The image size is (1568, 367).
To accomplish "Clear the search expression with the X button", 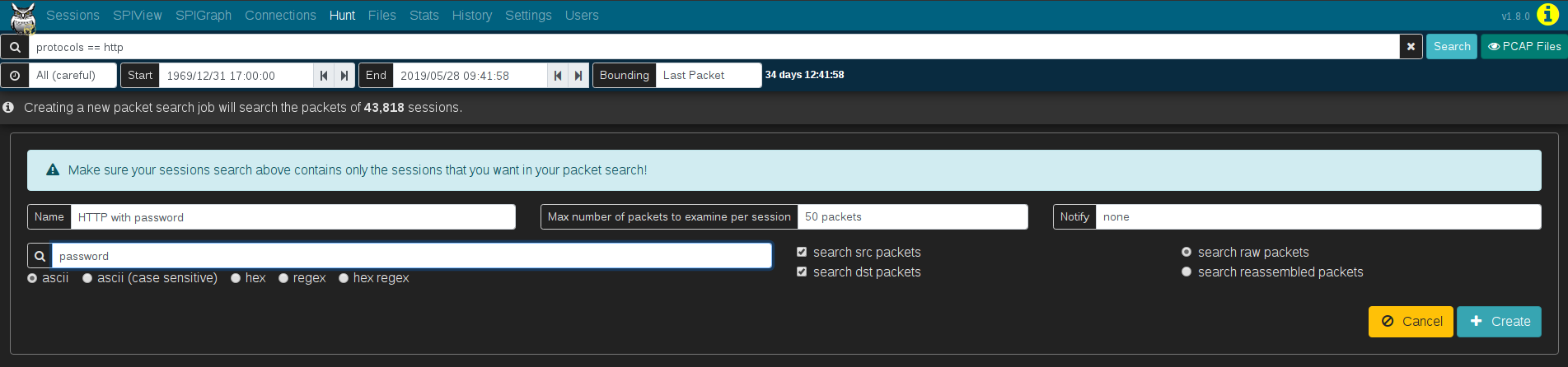I will (1411, 47).
